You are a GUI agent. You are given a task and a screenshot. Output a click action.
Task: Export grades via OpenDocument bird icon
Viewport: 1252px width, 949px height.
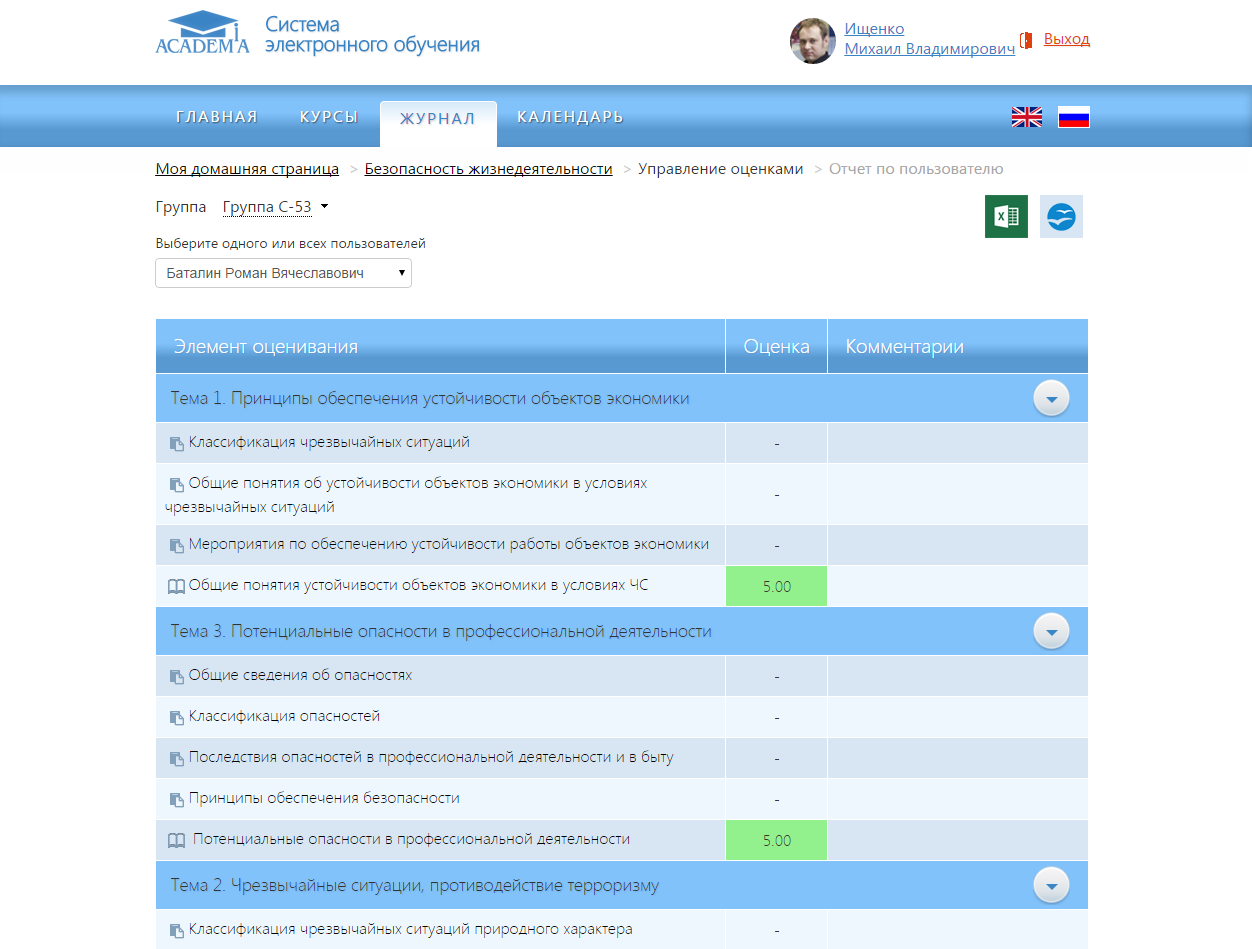click(x=1061, y=217)
